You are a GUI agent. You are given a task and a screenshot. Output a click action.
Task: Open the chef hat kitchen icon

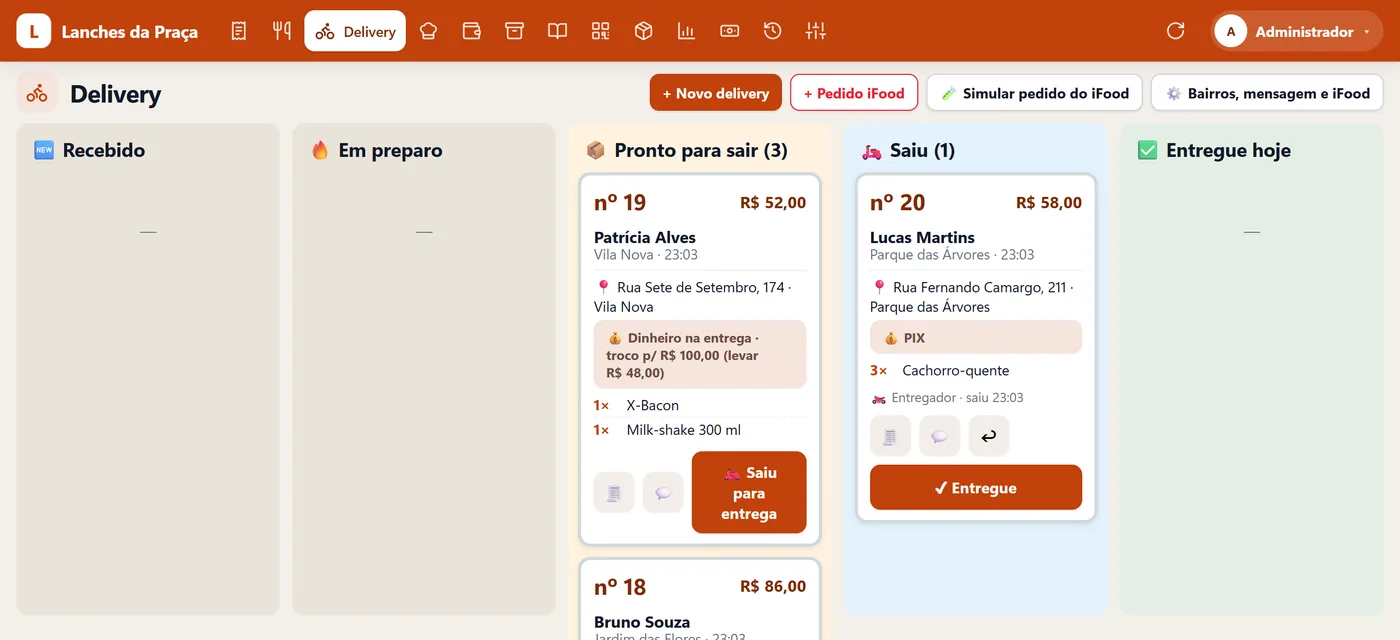click(x=428, y=31)
